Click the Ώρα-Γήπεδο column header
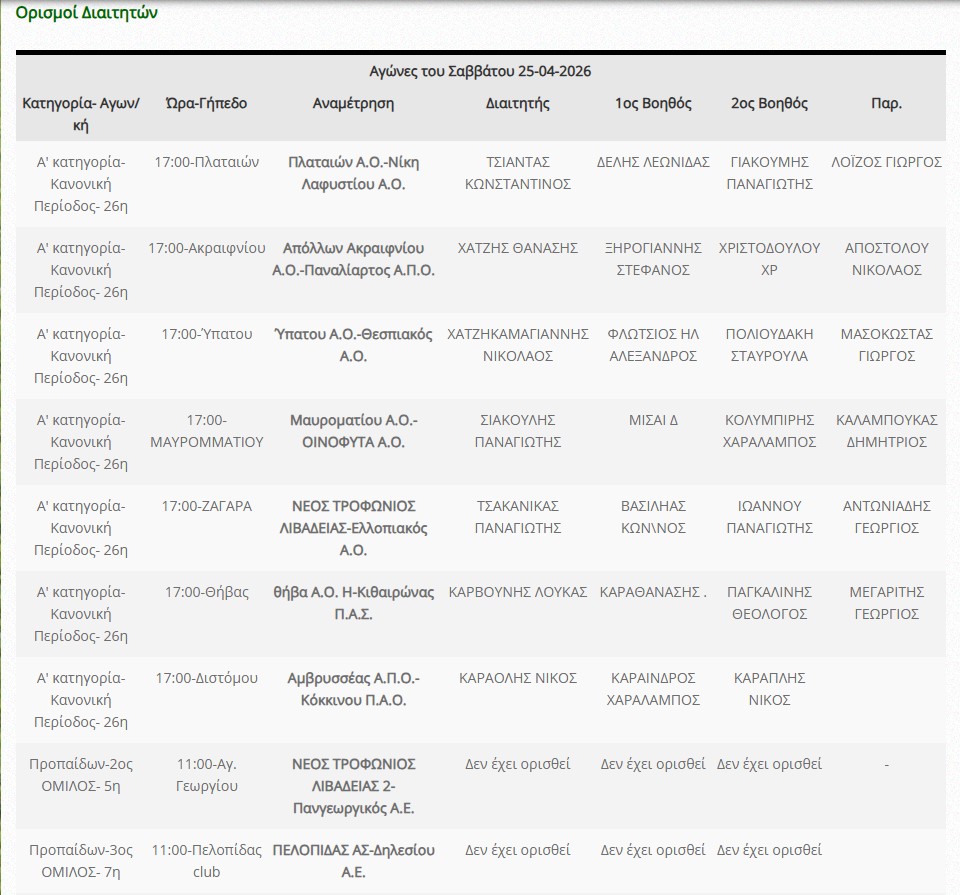This screenshot has width=960, height=895. point(206,103)
